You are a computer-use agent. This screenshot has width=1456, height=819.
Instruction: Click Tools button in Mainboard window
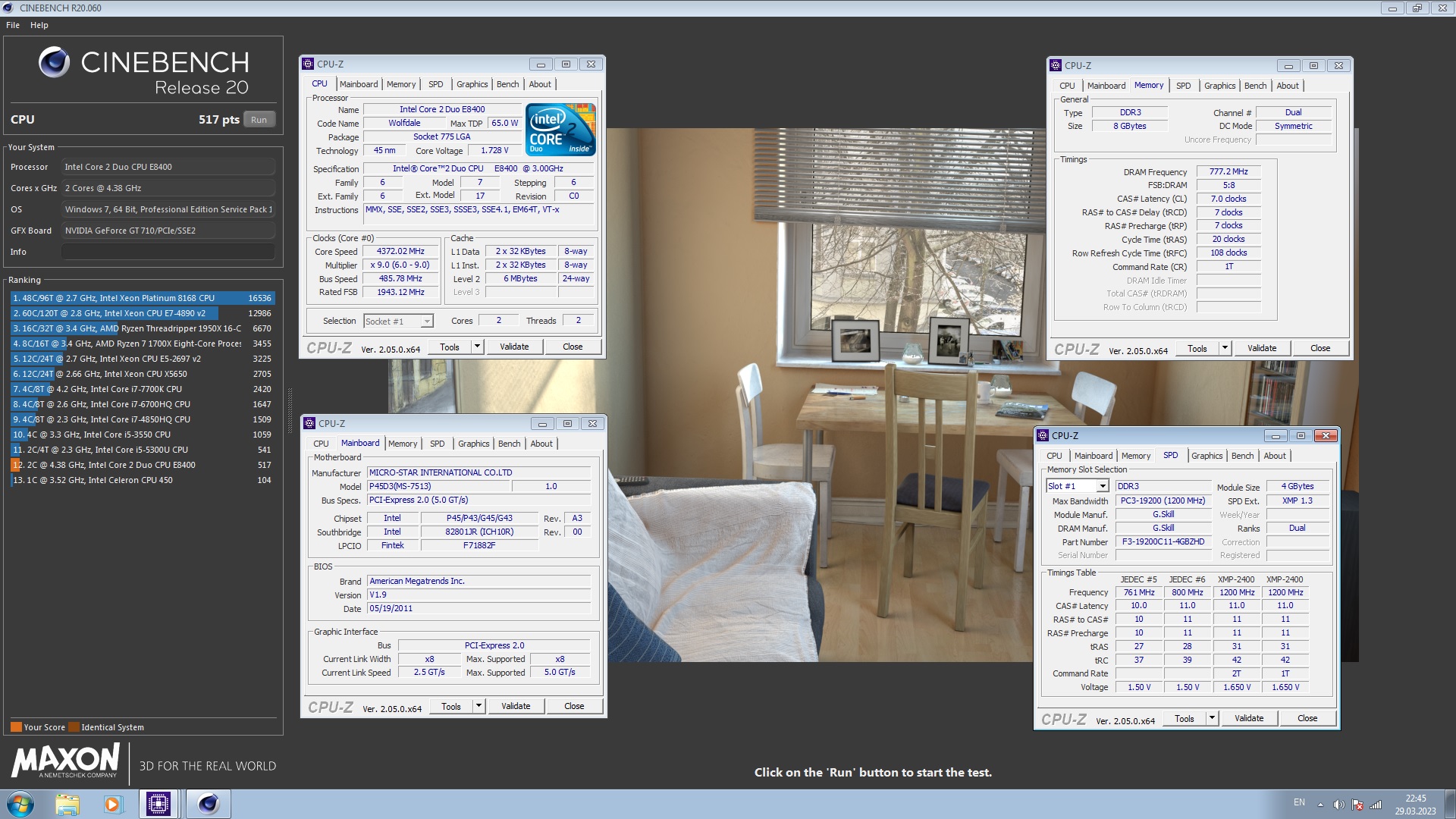[451, 706]
